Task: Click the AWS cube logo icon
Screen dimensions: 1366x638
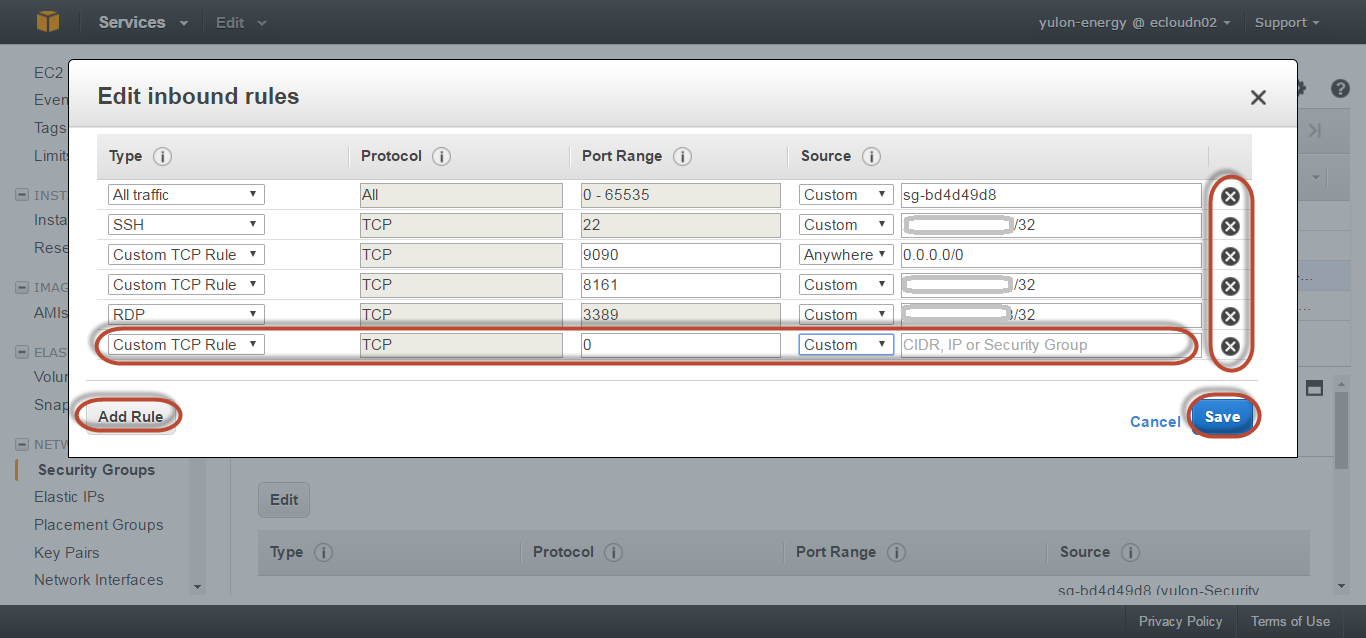Action: (48, 22)
